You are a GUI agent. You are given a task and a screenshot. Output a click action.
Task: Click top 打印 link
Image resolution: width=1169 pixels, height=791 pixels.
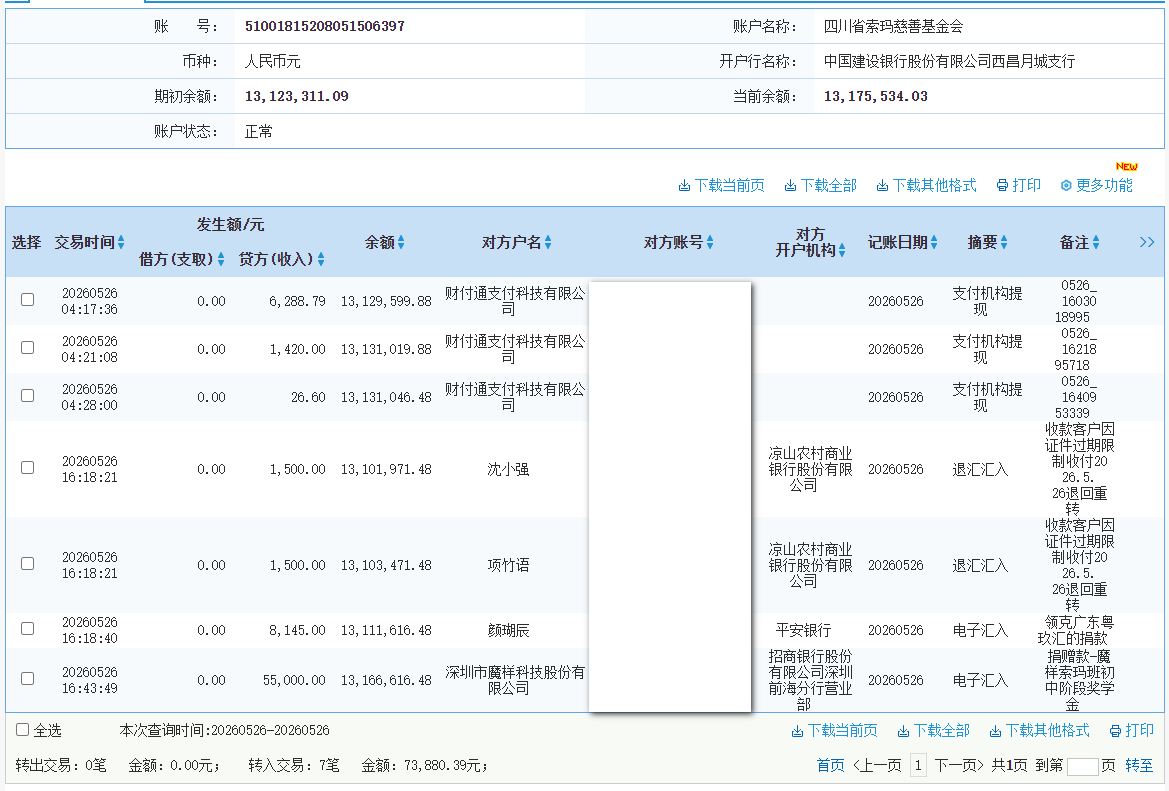click(x=1027, y=186)
